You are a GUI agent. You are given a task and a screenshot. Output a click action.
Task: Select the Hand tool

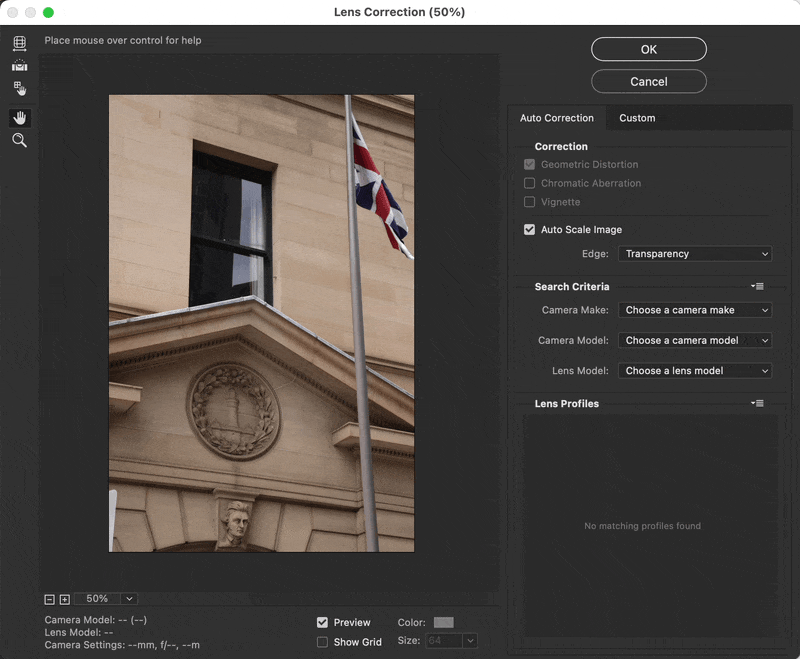coord(20,118)
